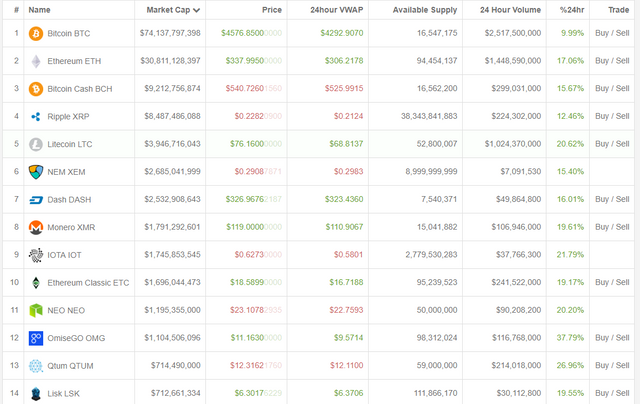Open Buy / Sell for Ripple XRP
The image size is (640, 404).
pyautogui.click(x=612, y=116)
